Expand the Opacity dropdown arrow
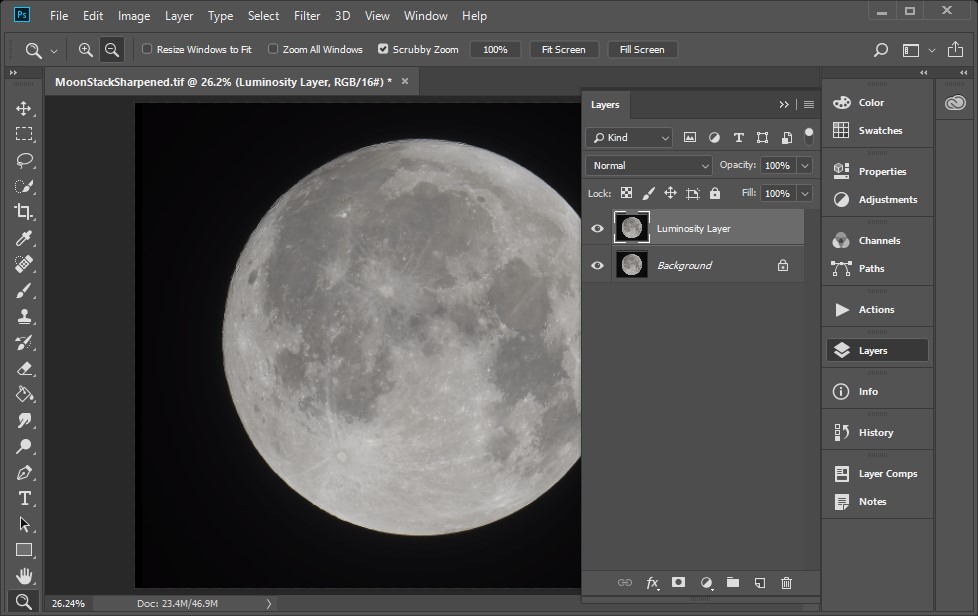Image resolution: width=978 pixels, height=616 pixels. point(805,165)
